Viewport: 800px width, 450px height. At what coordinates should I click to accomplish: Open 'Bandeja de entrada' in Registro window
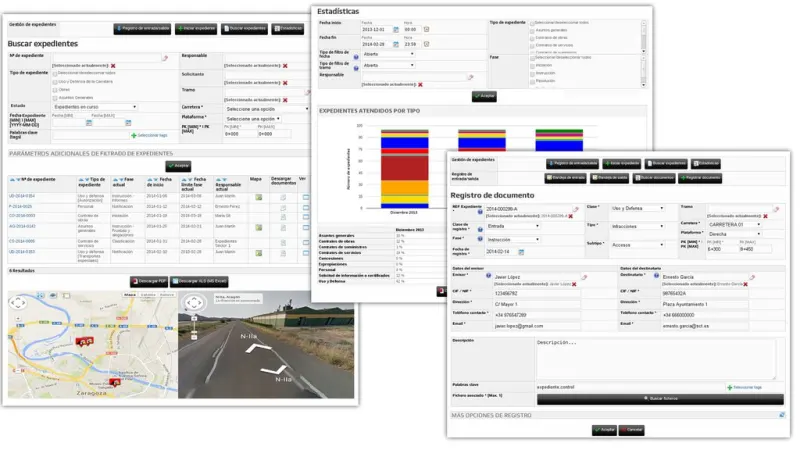(565, 178)
